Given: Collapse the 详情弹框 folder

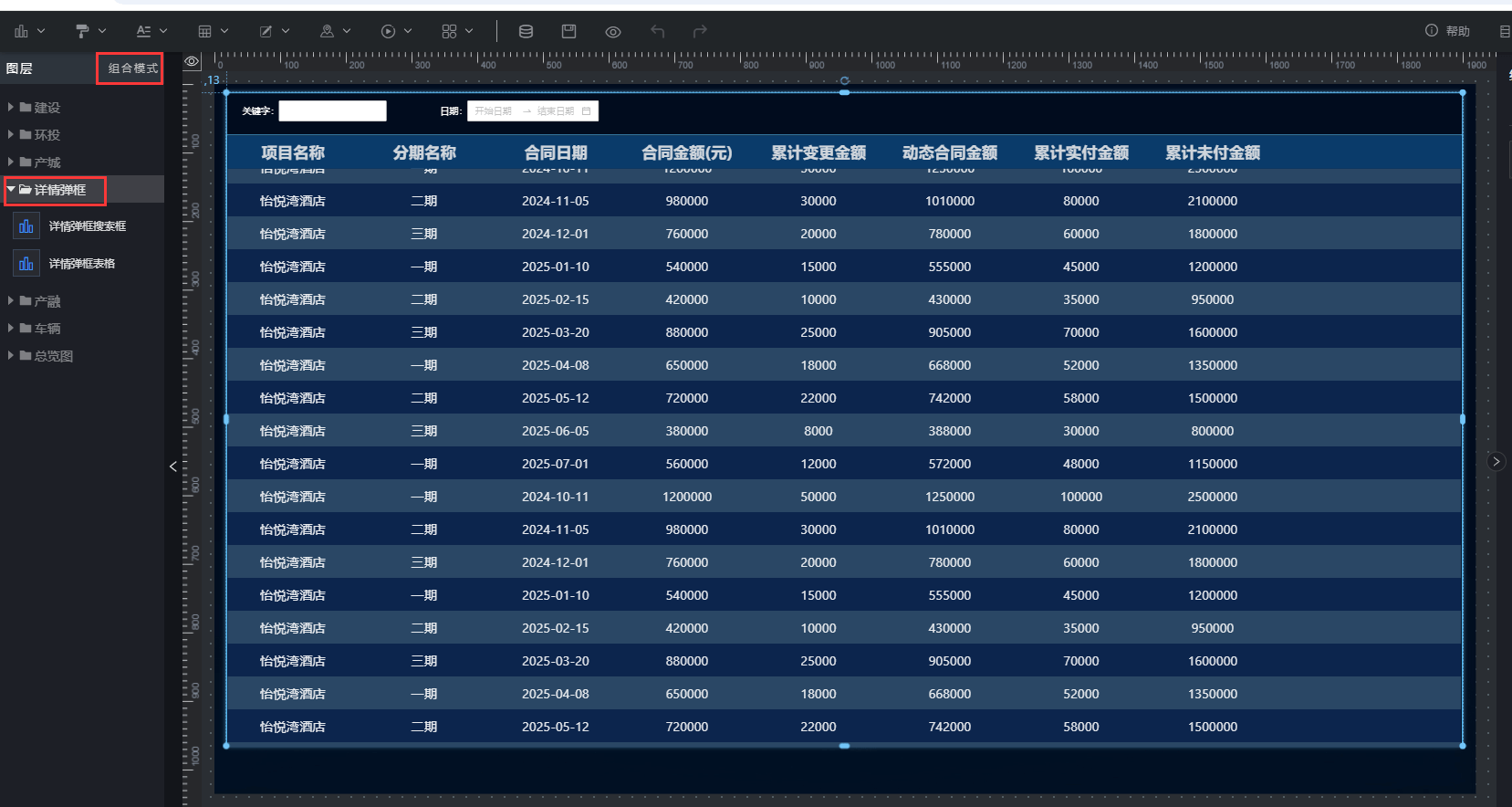Looking at the screenshot, I should [11, 190].
